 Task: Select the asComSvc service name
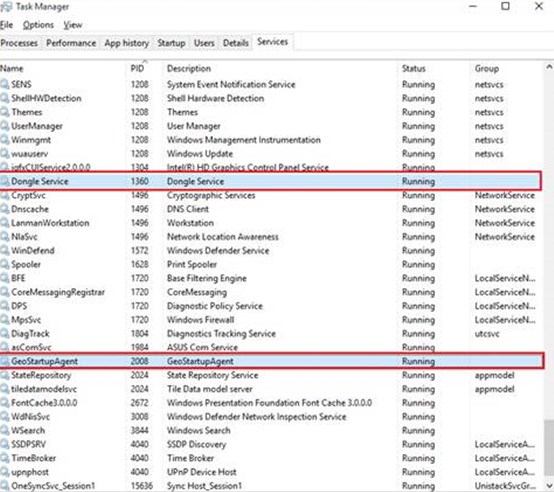point(31,347)
